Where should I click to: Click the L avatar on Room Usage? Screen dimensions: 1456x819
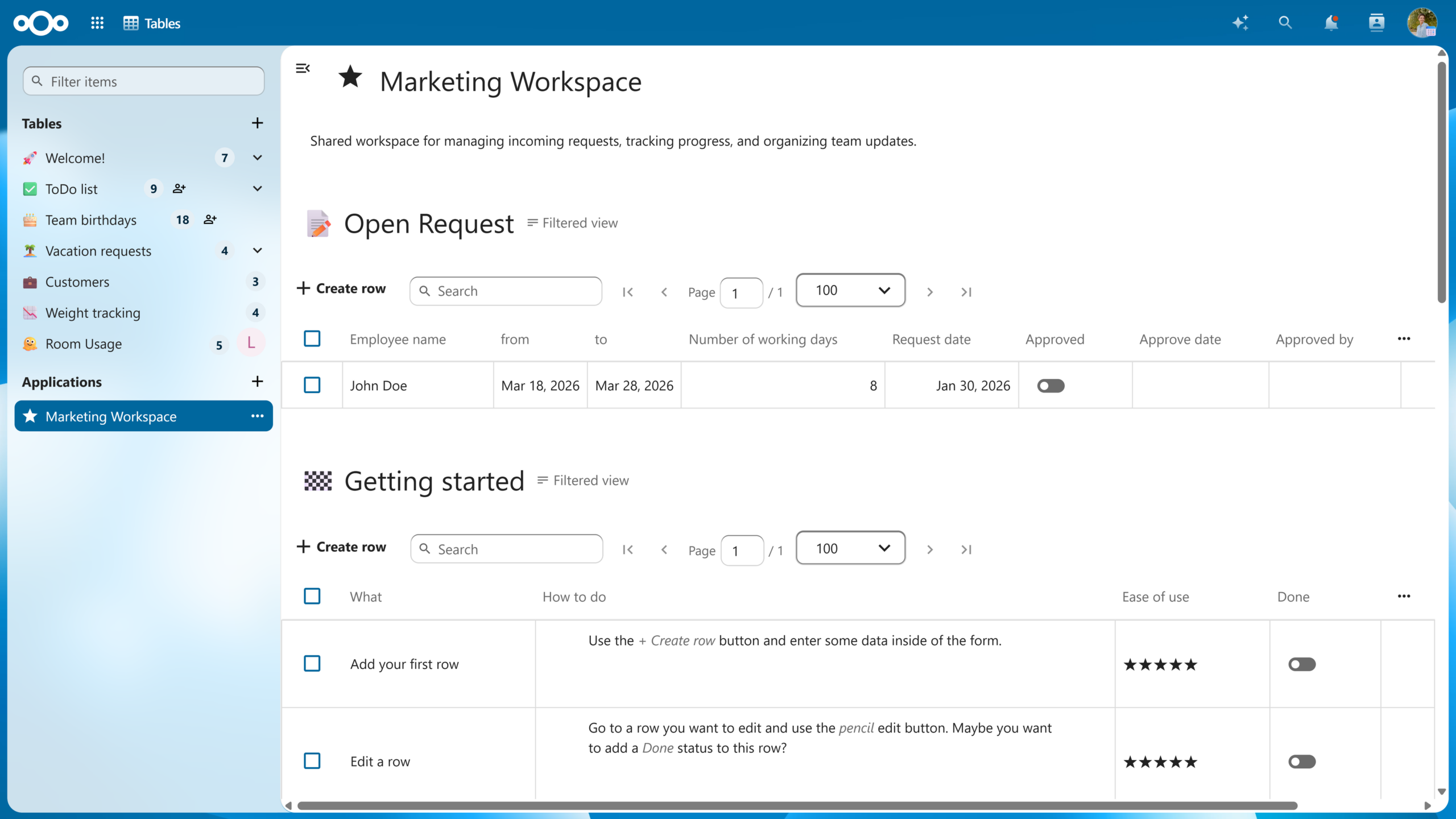coord(251,343)
